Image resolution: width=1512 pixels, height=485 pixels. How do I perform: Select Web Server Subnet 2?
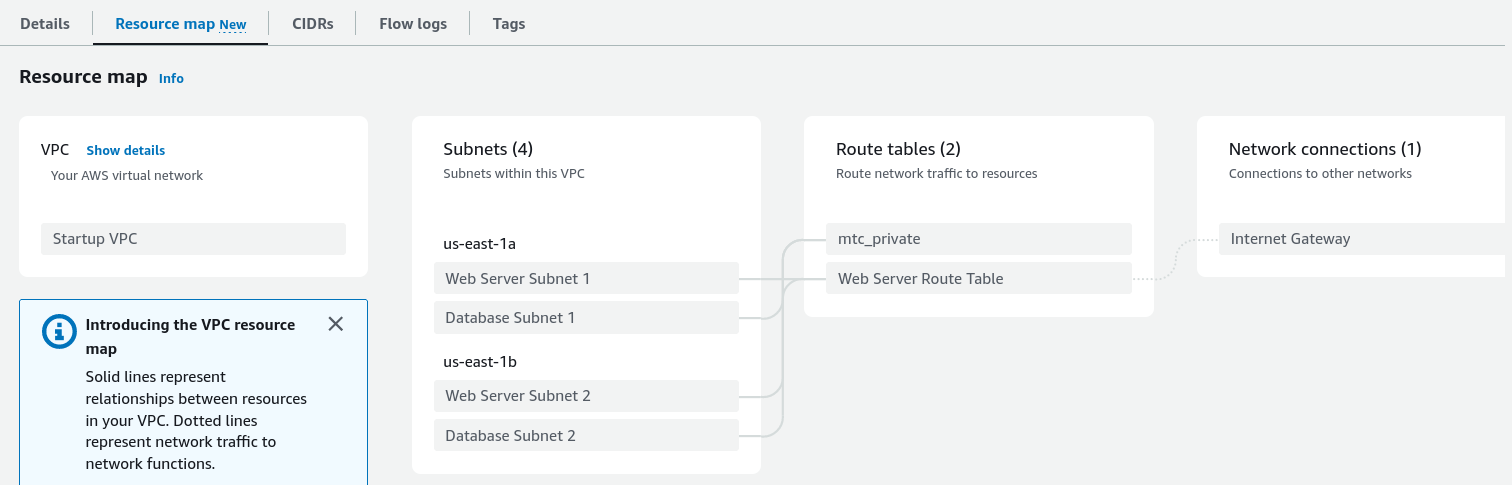click(x=586, y=395)
